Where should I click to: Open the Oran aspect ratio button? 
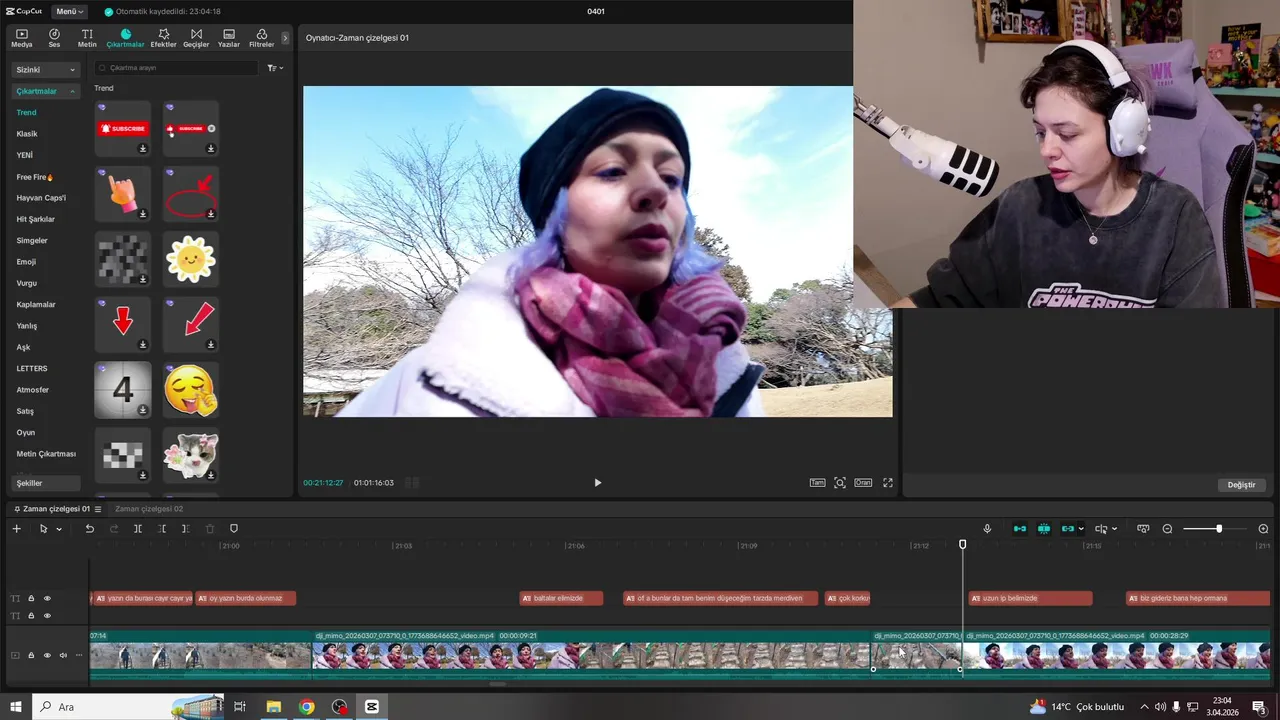pos(863,483)
